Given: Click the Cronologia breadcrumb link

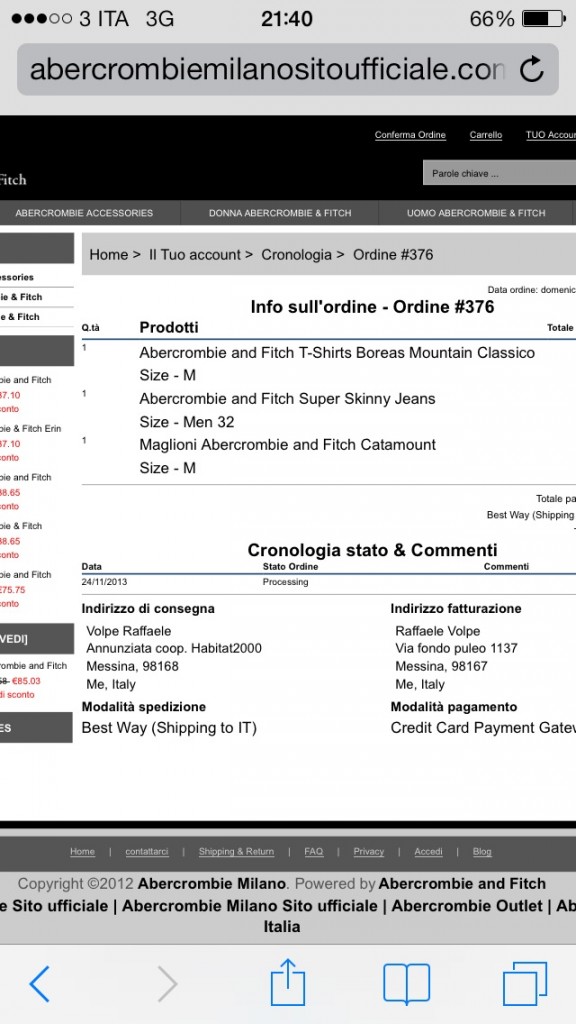Looking at the screenshot, I should (296, 255).
